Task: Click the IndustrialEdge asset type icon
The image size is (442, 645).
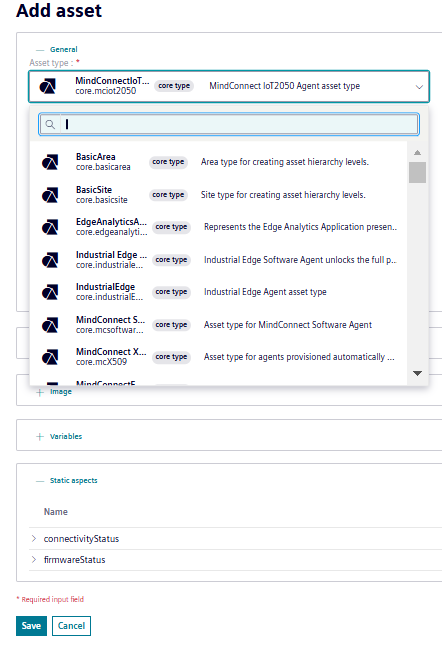Action: coord(50,292)
